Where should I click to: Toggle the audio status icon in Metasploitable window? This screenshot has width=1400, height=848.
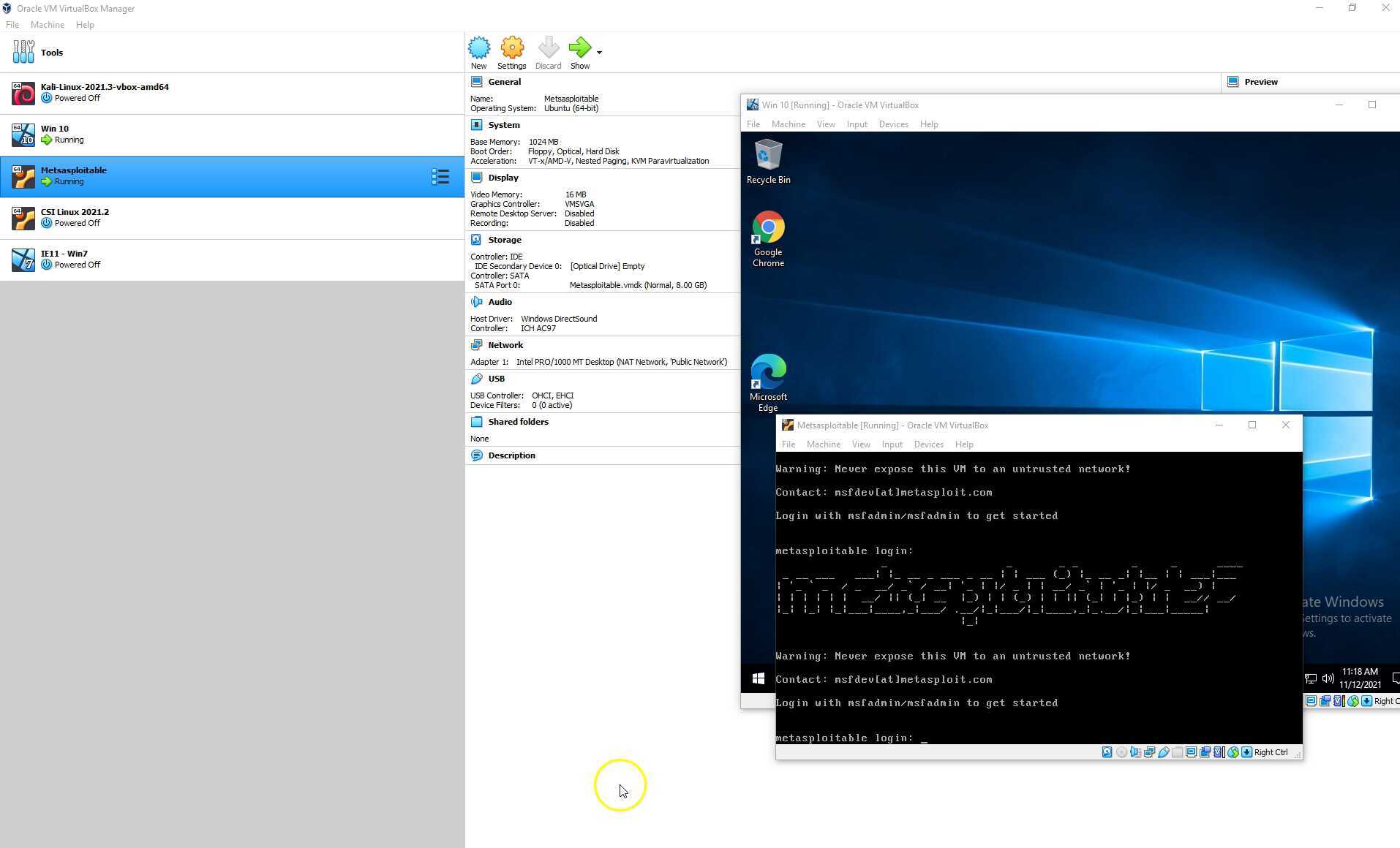1134,752
